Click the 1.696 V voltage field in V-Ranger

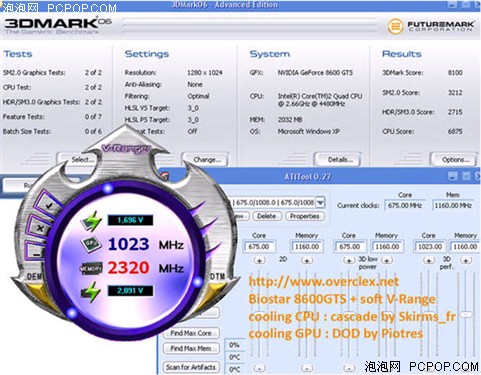[x=130, y=220]
